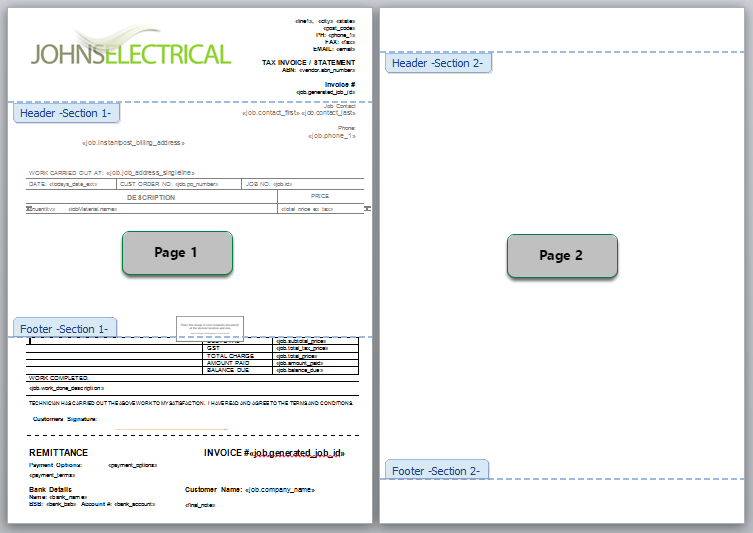The image size is (753, 533).
Task: Click the «jobMaterial.name» merge field
Action: [93, 209]
